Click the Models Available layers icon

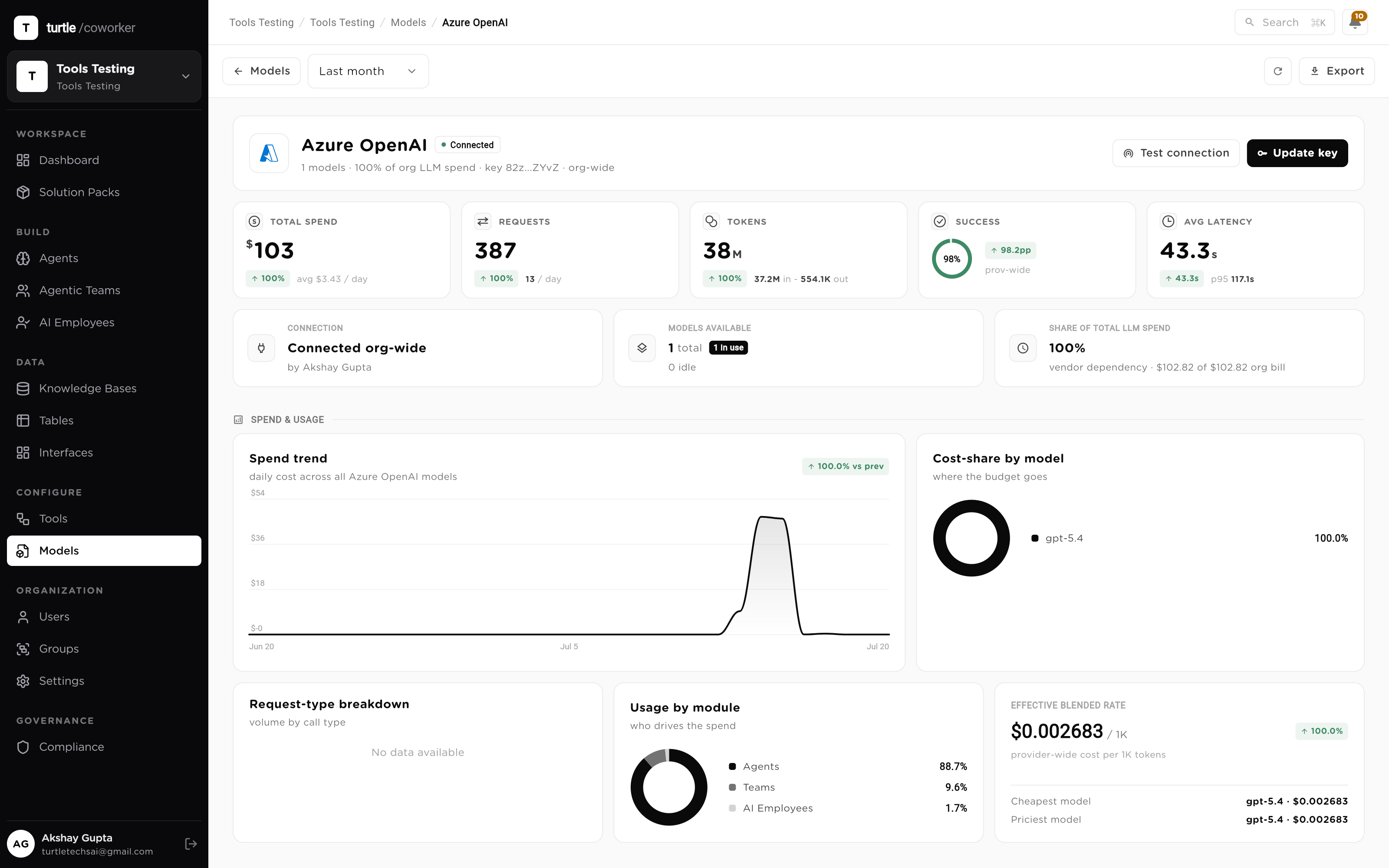[x=642, y=348]
